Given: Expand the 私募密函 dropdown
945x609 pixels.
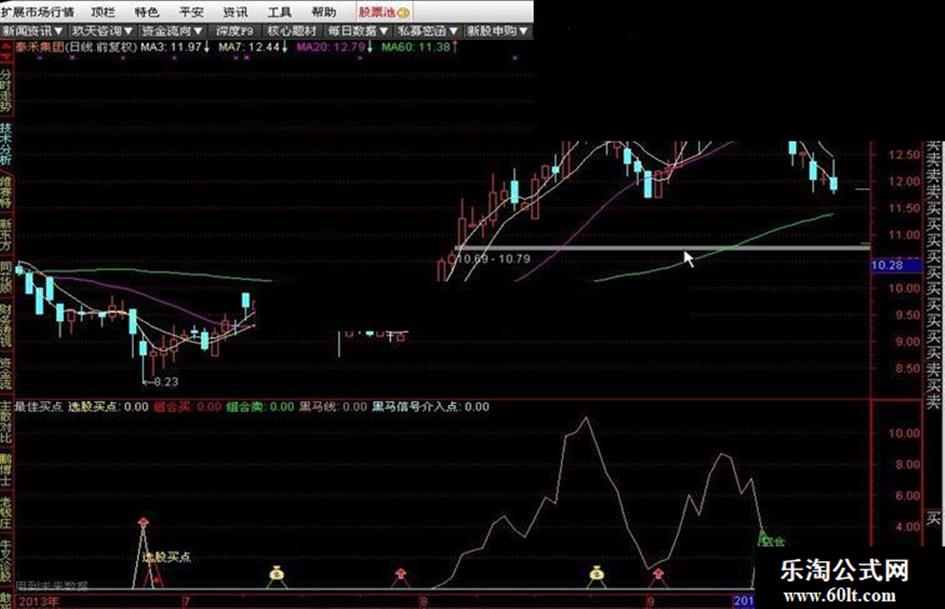Looking at the screenshot, I should click(x=427, y=30).
